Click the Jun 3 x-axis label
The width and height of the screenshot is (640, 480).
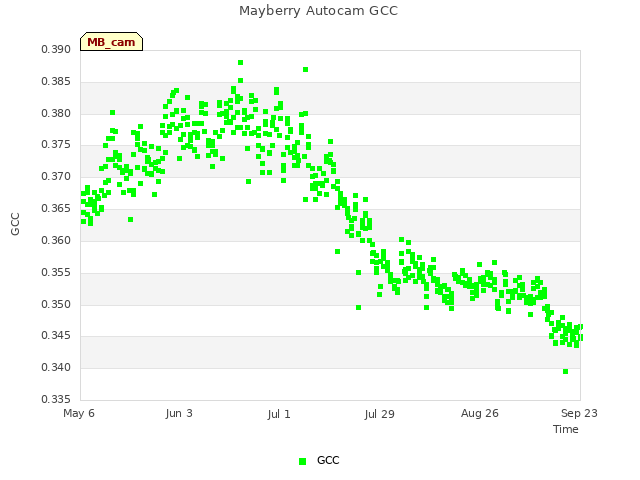pos(179,413)
